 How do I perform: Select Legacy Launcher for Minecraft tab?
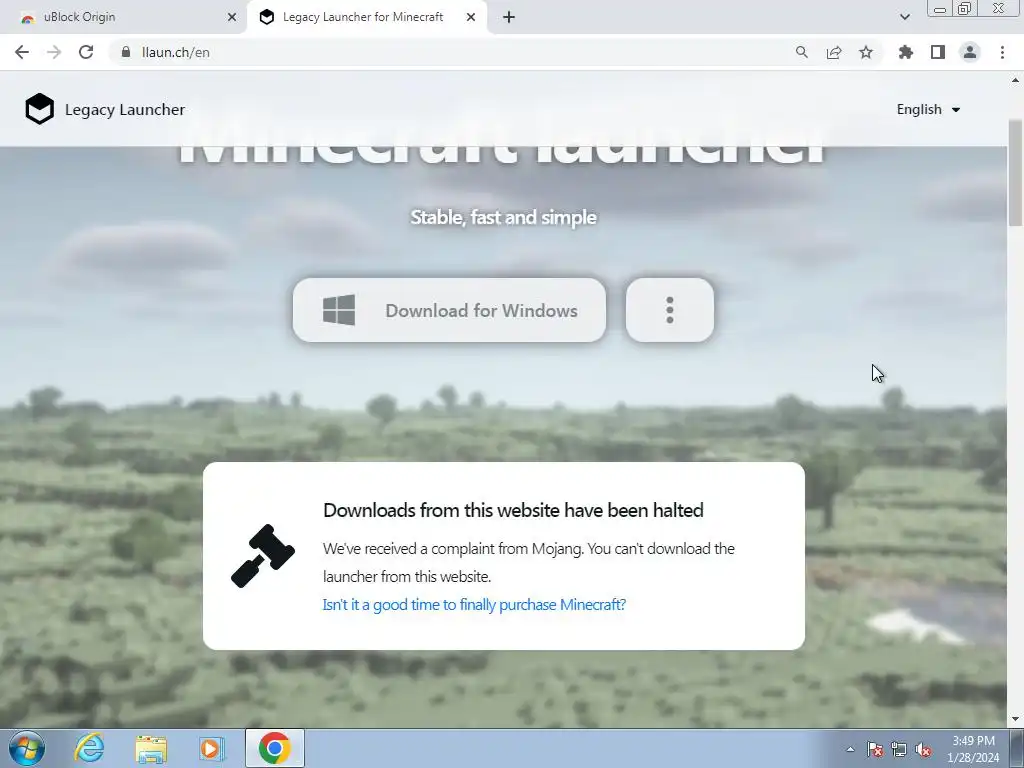point(367,17)
